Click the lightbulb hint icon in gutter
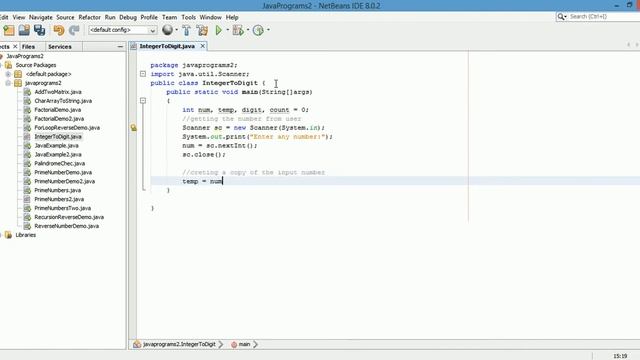This screenshot has width=640, height=360. tap(133, 128)
